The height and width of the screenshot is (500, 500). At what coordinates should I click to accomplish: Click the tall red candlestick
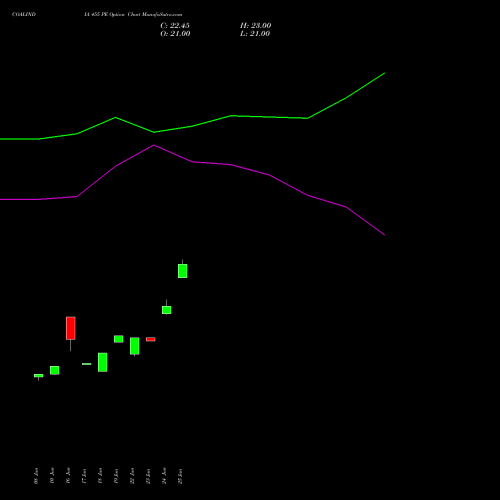click(71, 328)
